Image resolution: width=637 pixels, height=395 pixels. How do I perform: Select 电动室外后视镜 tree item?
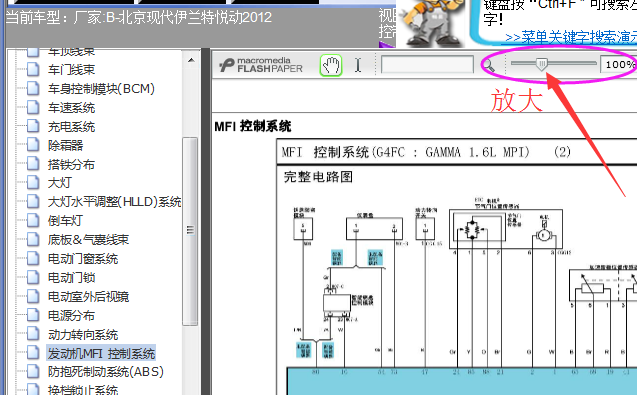click(x=88, y=297)
